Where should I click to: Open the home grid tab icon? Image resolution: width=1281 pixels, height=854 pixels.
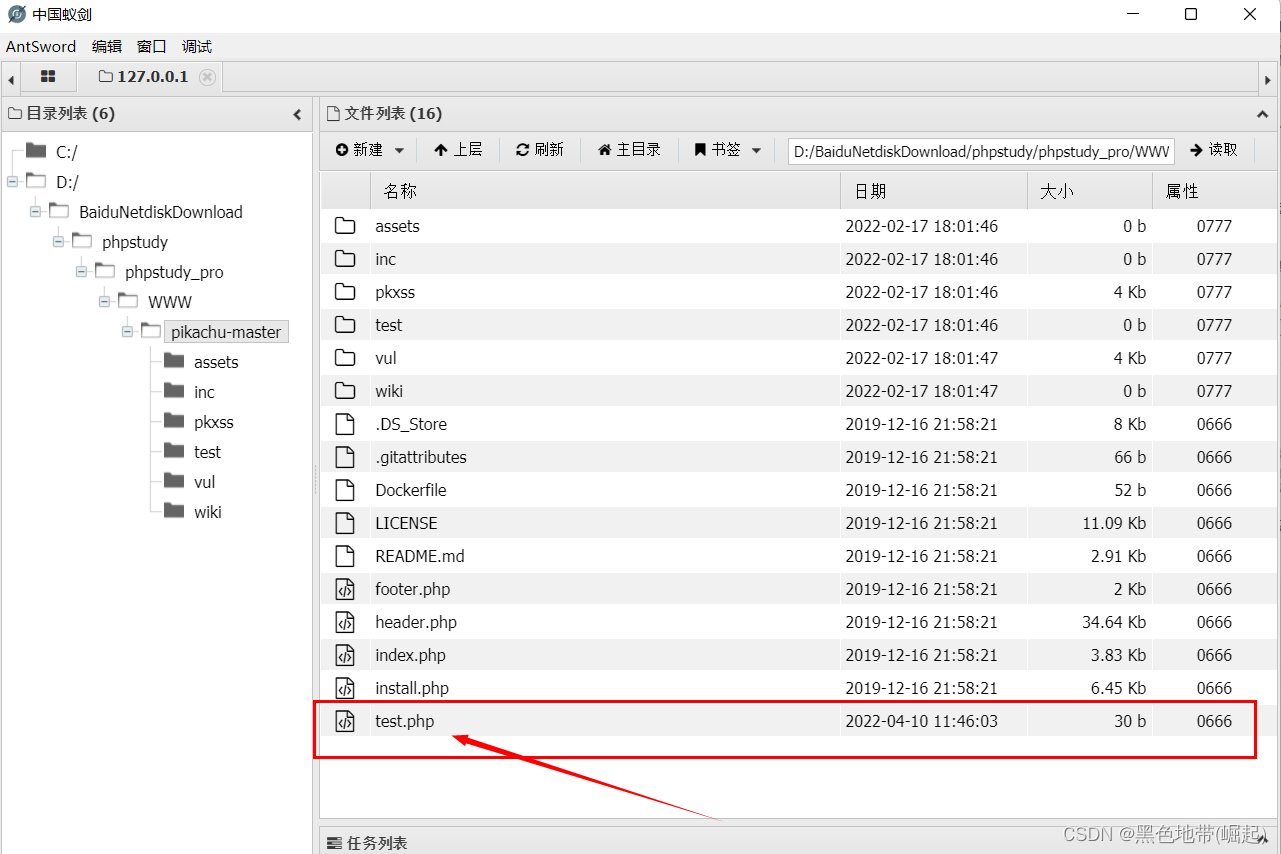point(47,77)
